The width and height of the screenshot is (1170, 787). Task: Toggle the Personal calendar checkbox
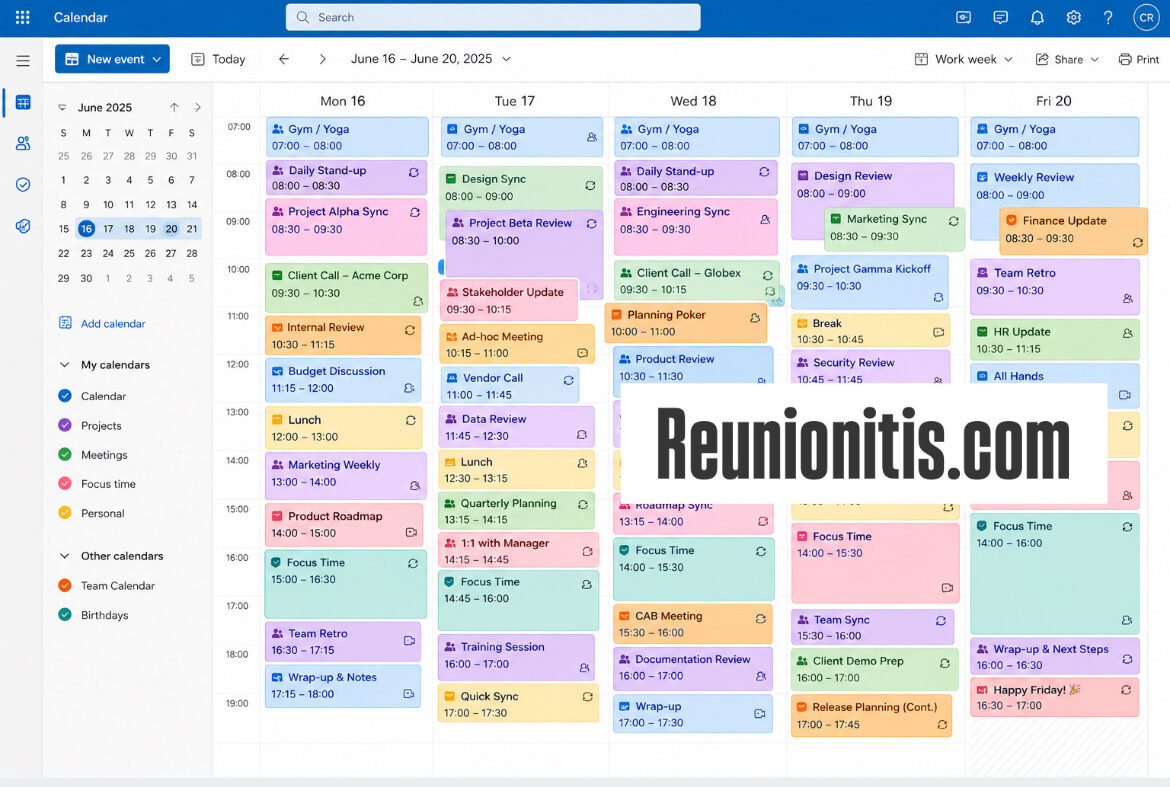point(65,512)
